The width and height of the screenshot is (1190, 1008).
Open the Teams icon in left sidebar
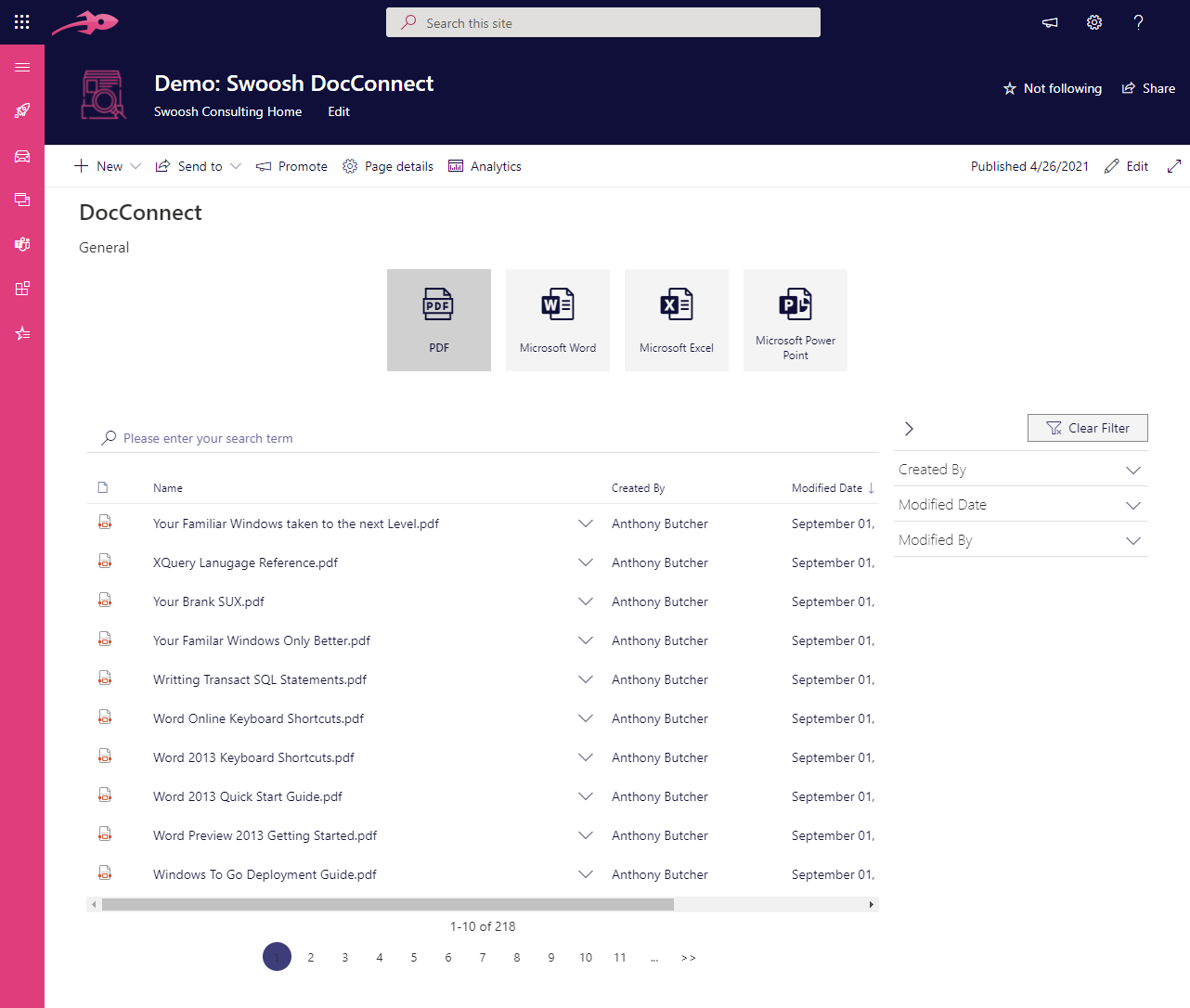(x=22, y=244)
